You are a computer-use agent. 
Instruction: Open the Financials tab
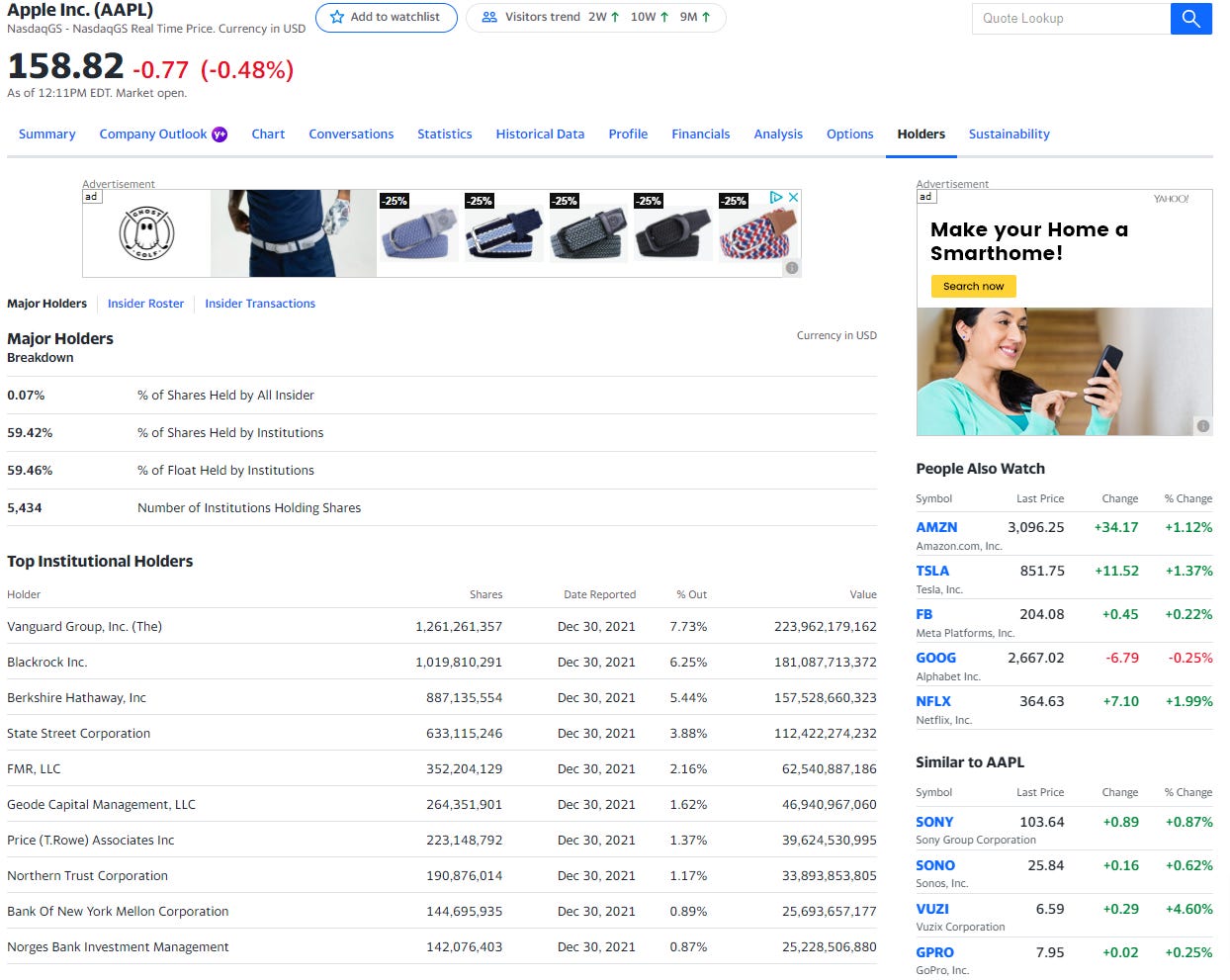point(701,134)
